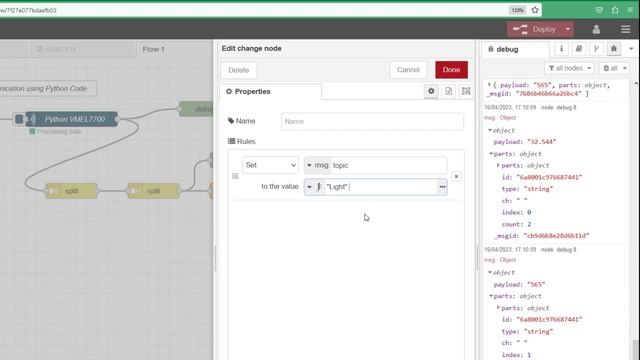Click the msg : Object label above payload "32.544"
This screenshot has width=640, height=360.
(x=500, y=118)
